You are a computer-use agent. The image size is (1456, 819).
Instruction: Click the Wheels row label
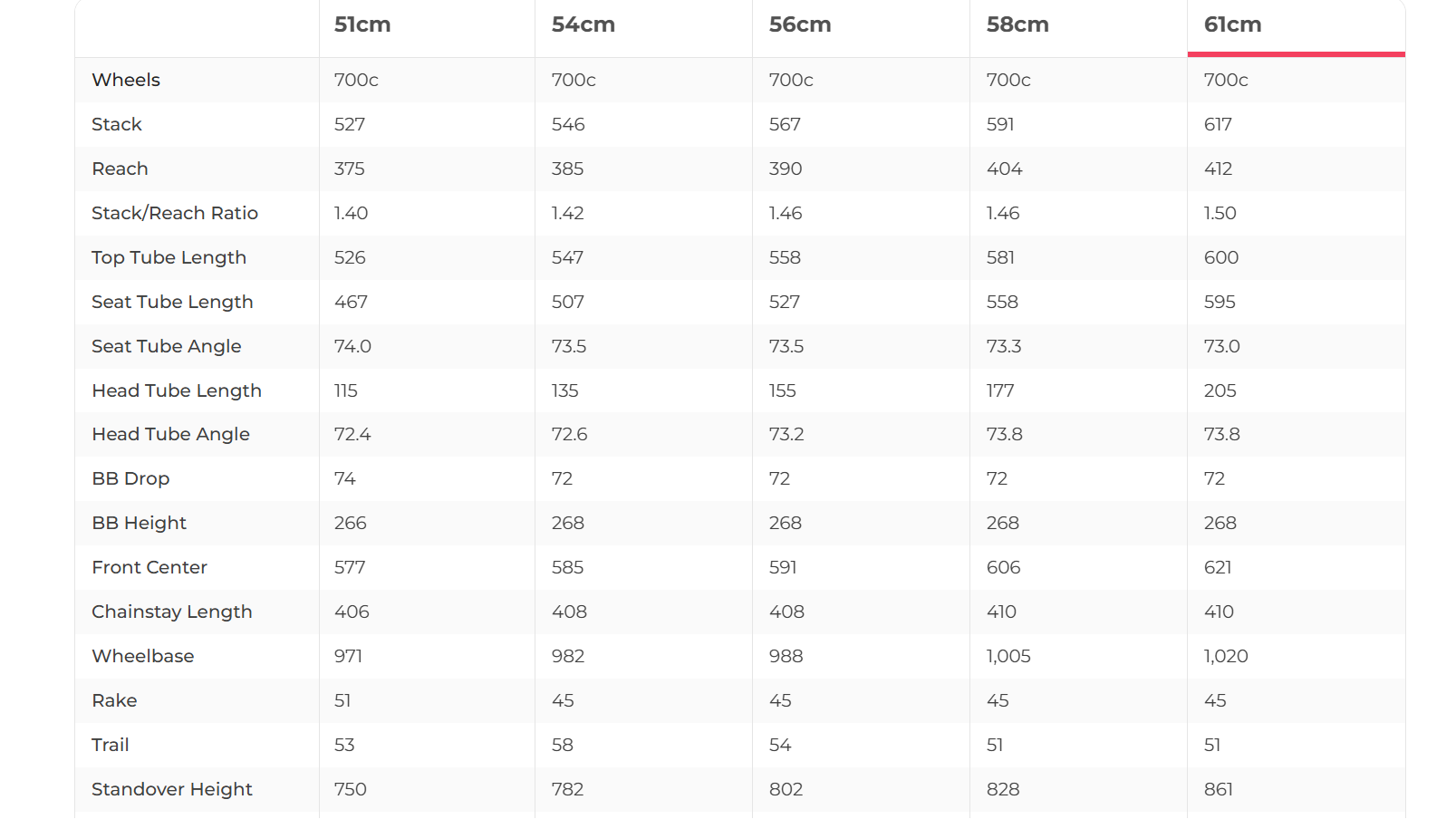point(126,80)
